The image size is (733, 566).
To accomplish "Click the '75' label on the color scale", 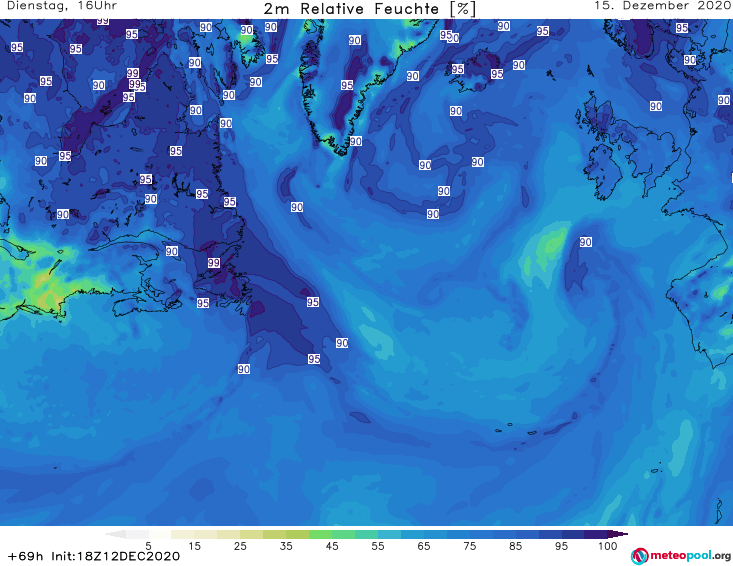I will coord(469,546).
